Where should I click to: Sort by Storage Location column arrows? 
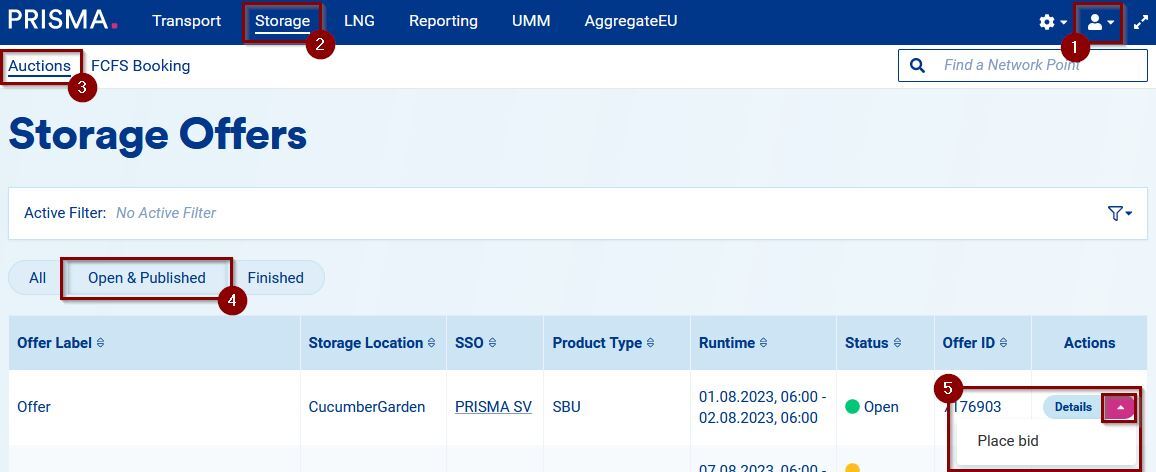click(x=431, y=343)
